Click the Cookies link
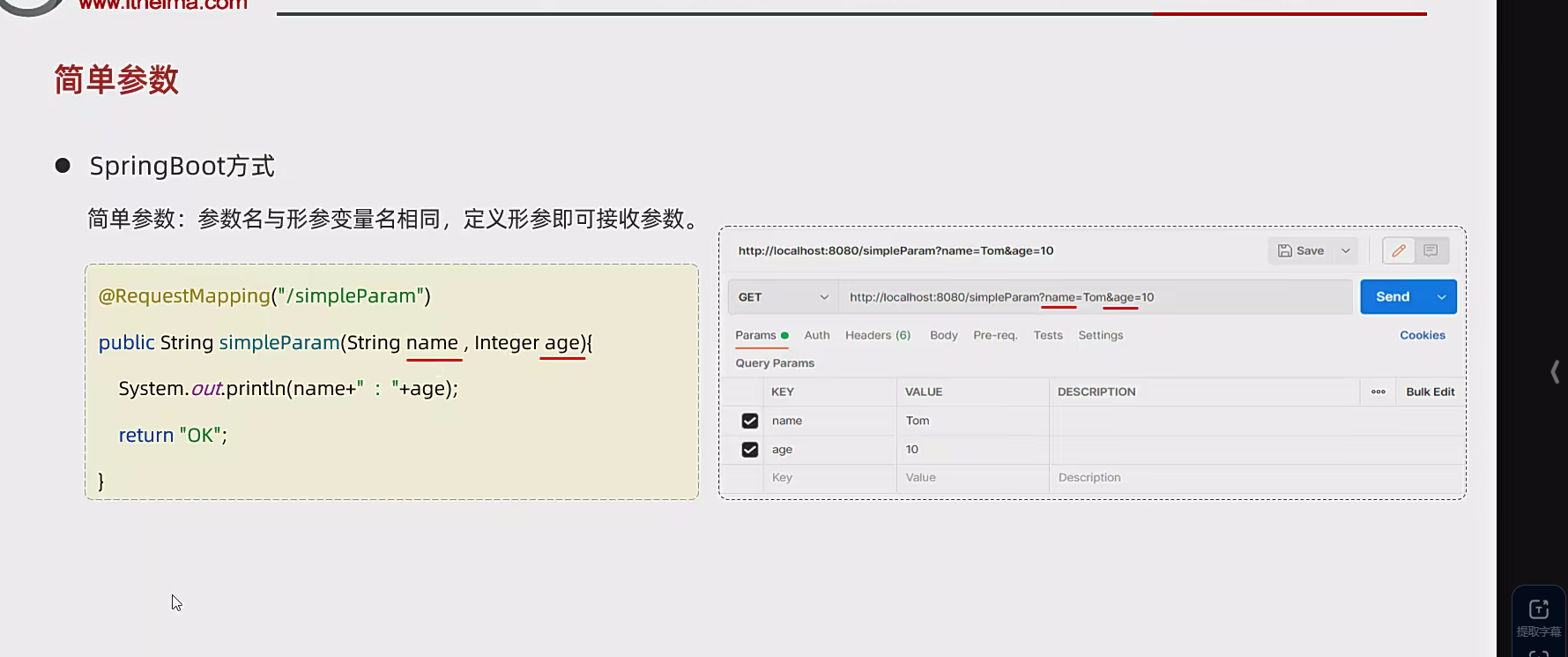 pos(1423,335)
